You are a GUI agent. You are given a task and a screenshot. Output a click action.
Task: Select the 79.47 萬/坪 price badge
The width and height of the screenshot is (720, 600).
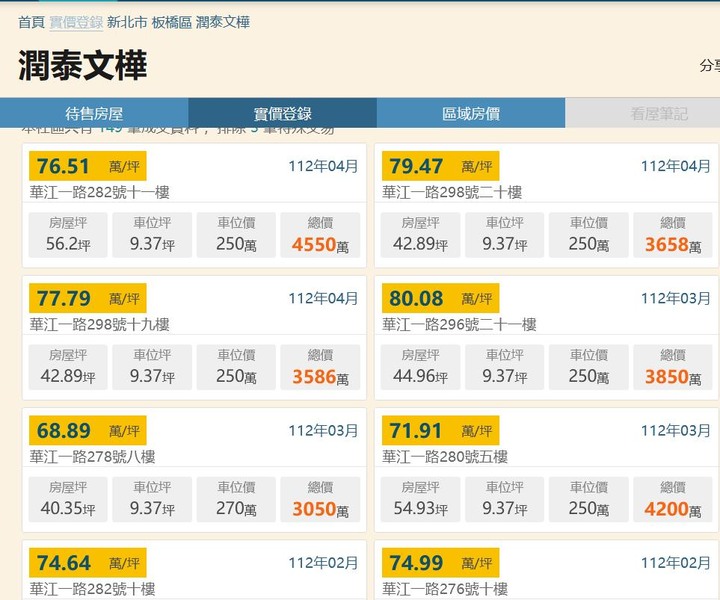pyautogui.click(x=440, y=166)
